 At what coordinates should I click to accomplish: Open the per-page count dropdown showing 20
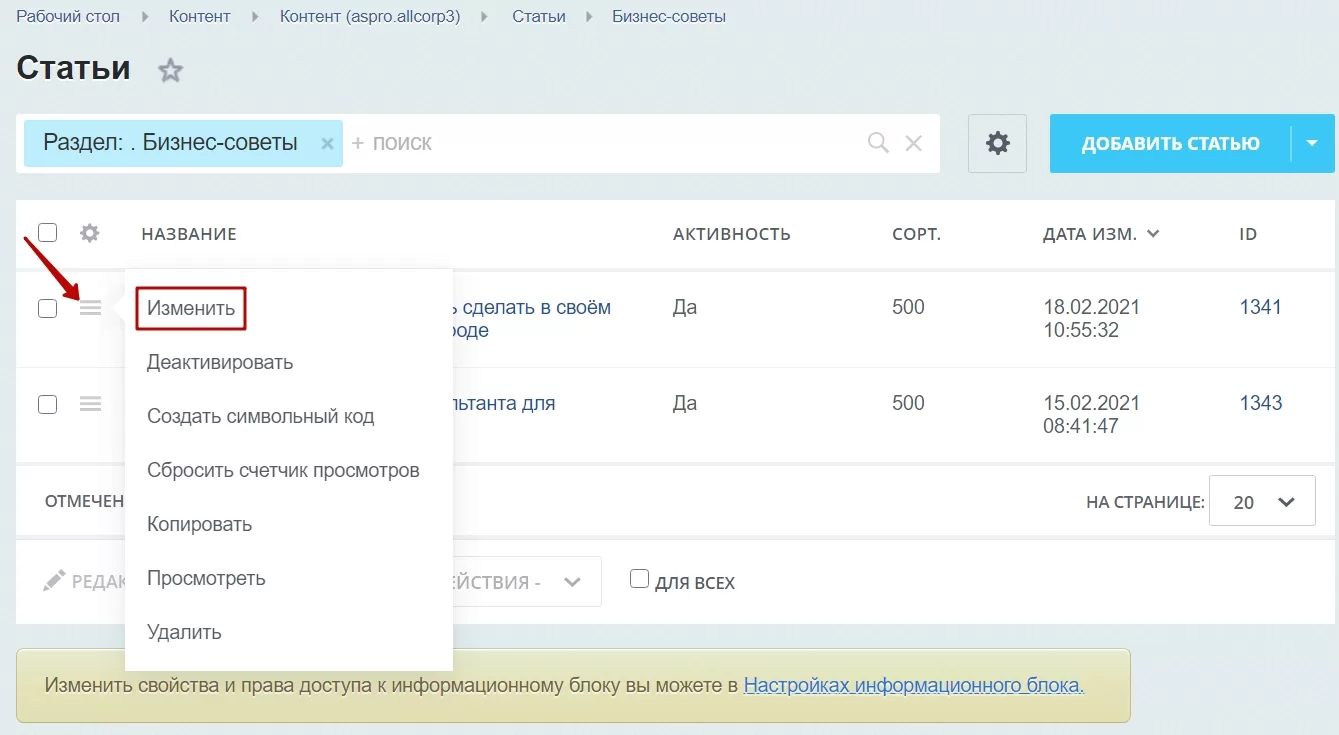pos(1262,500)
